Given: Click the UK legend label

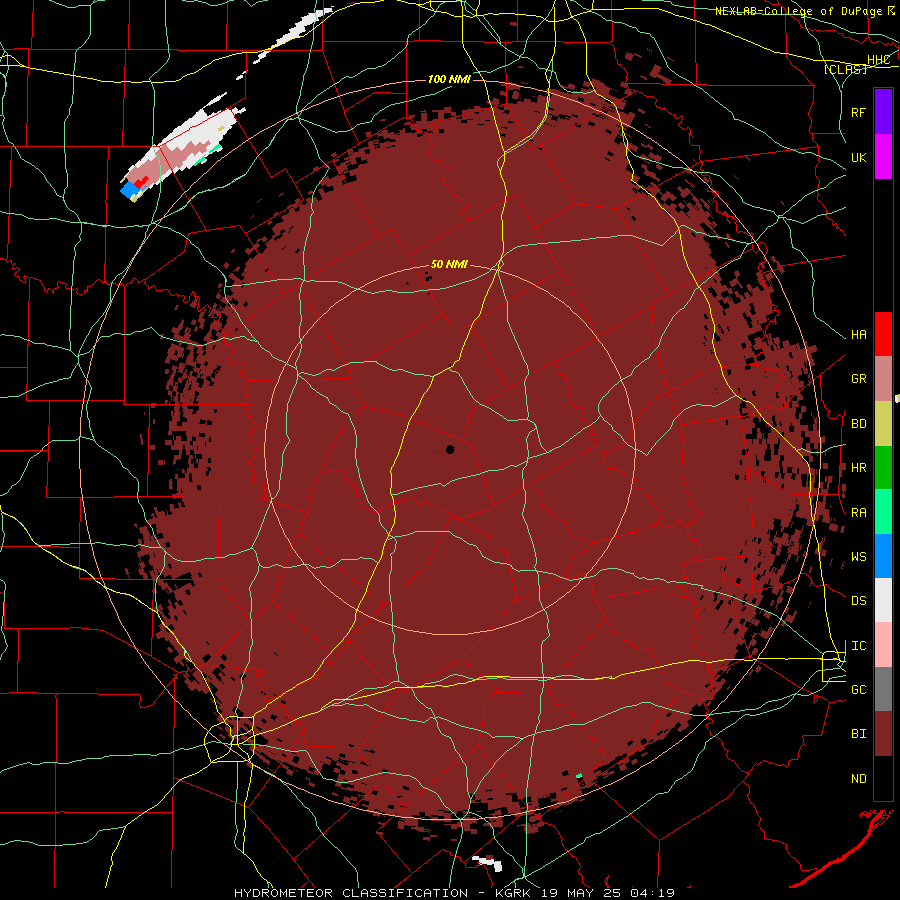Looking at the screenshot, I should click(858, 157).
